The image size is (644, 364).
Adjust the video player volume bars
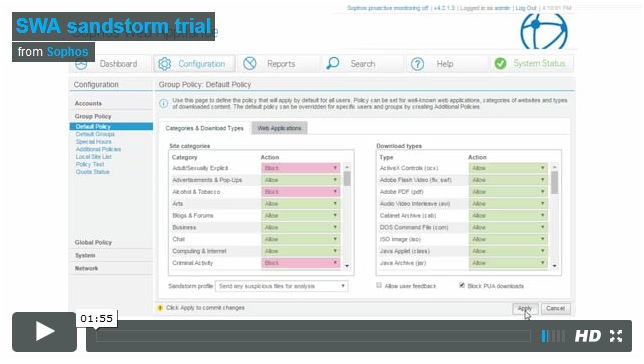coord(553,336)
